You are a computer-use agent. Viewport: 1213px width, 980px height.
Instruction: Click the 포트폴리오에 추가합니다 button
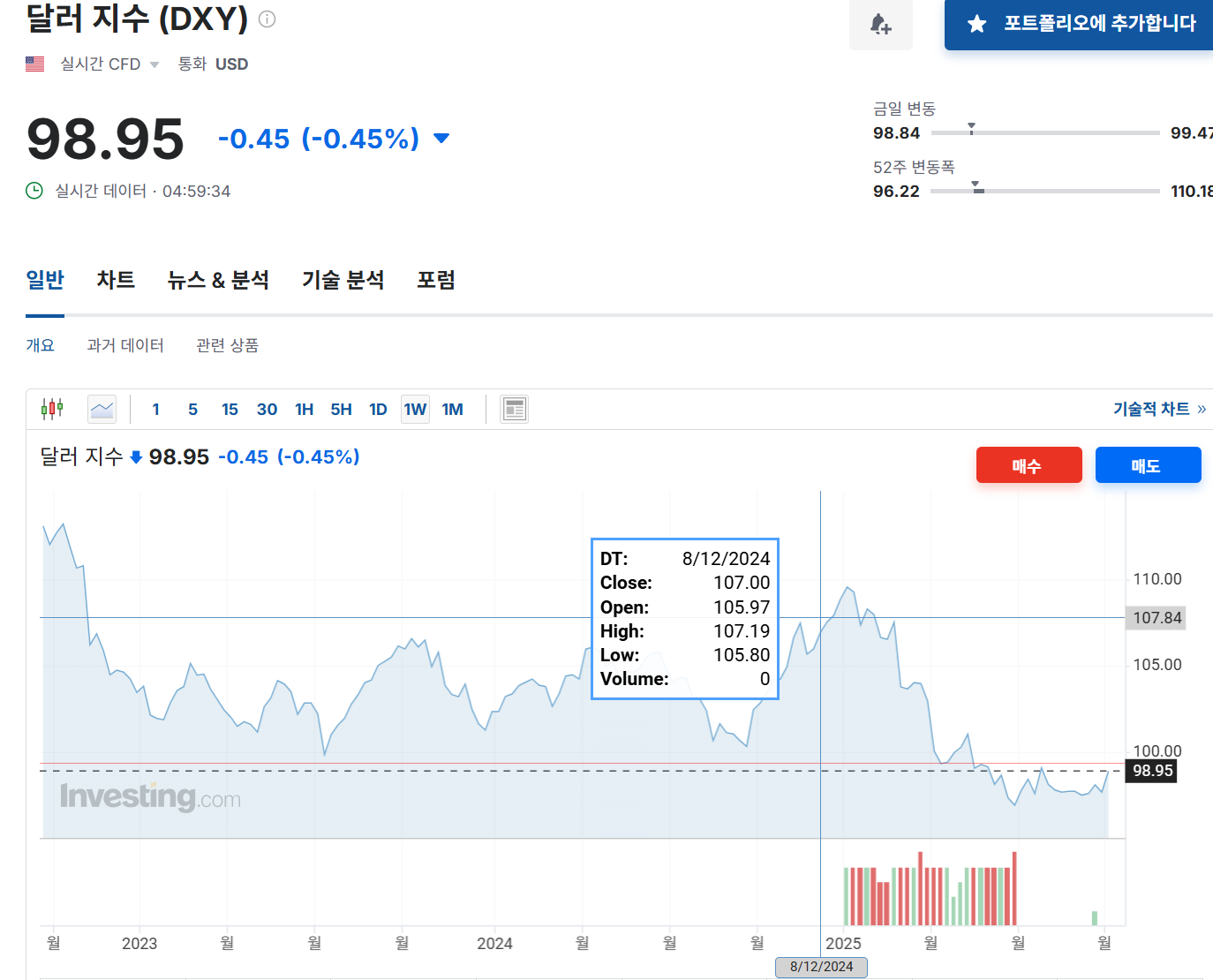pyautogui.click(x=1082, y=24)
